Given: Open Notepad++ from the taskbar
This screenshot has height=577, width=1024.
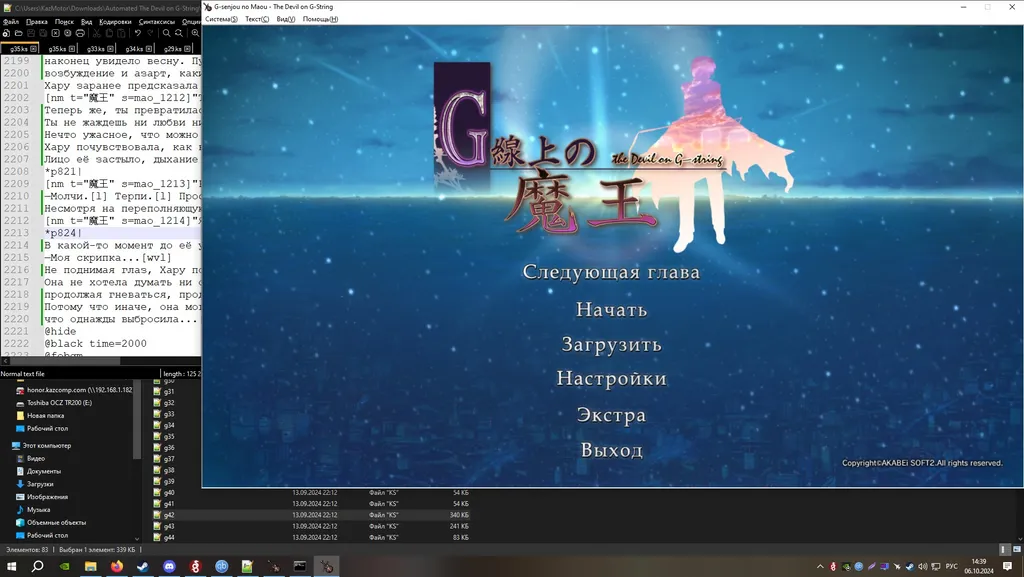Looking at the screenshot, I should (248, 566).
